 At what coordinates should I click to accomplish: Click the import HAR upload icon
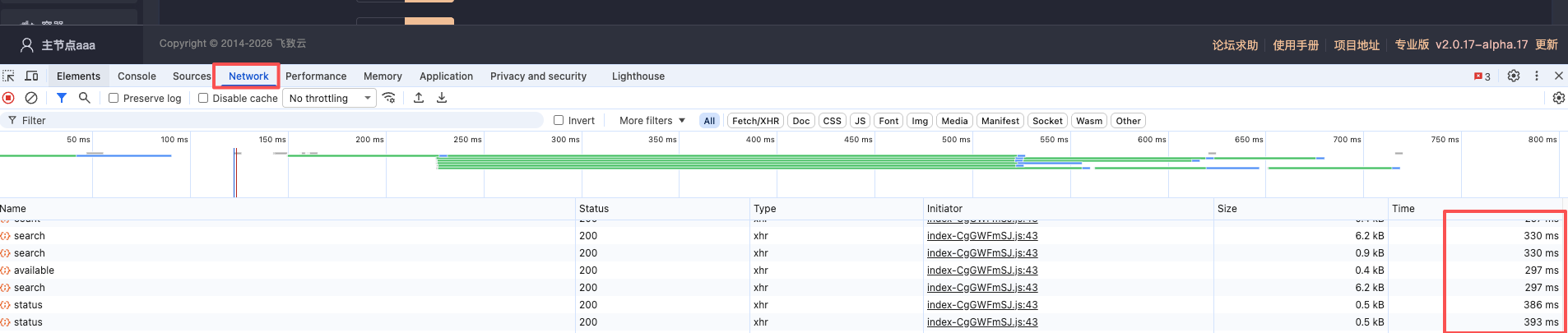pyautogui.click(x=419, y=98)
